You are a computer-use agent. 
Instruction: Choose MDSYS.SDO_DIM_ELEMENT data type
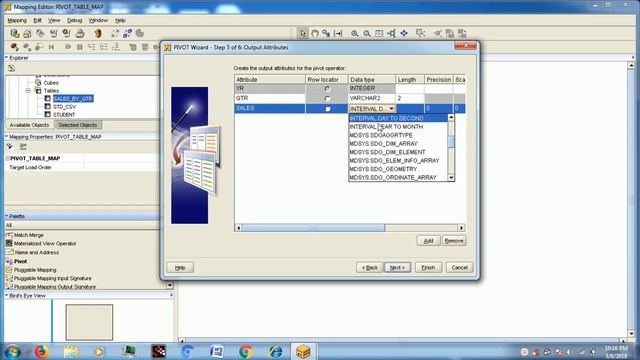[398, 152]
